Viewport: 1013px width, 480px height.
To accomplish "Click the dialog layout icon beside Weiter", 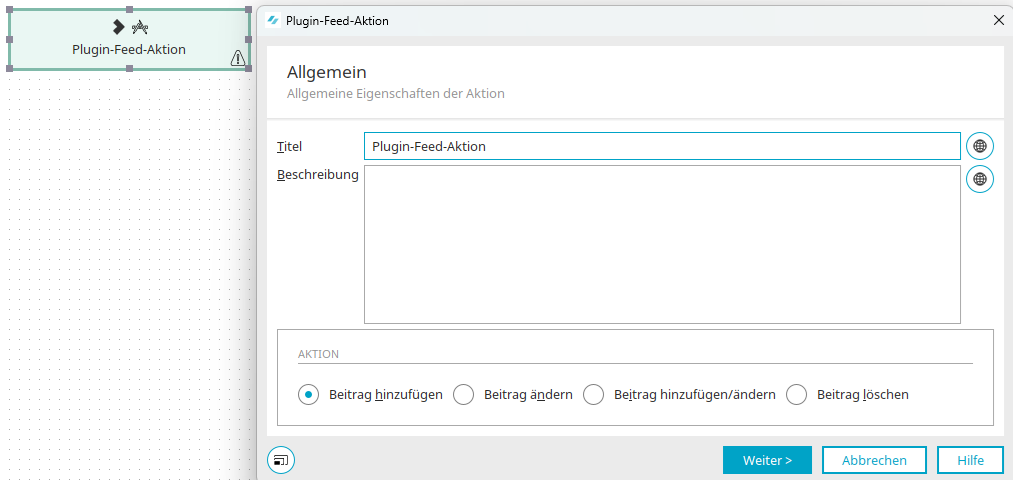I will tap(281, 461).
